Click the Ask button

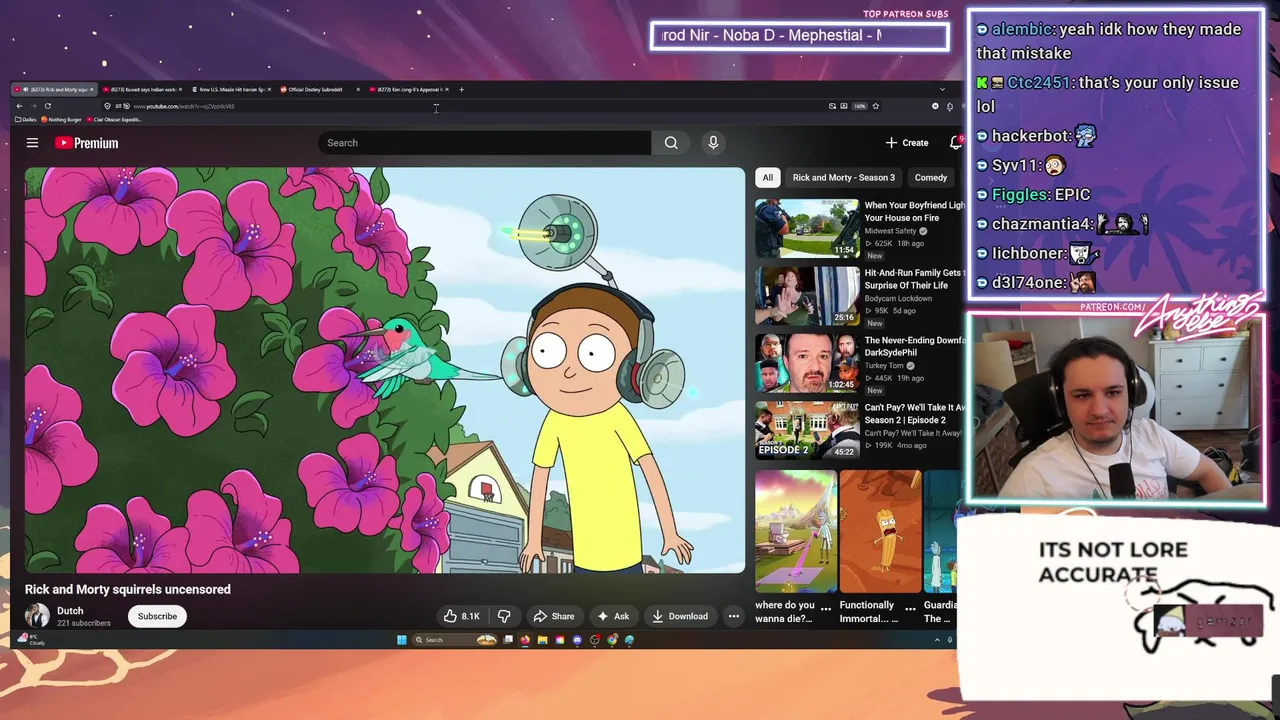tap(613, 616)
